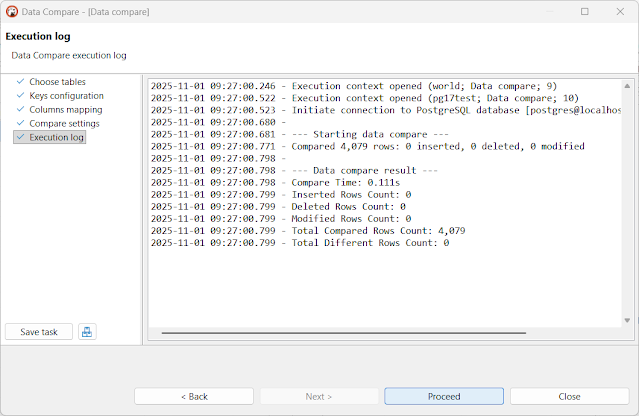The width and height of the screenshot is (639, 416).
Task: Click the checkmark icon beside Compare settings
Action: 20,123
